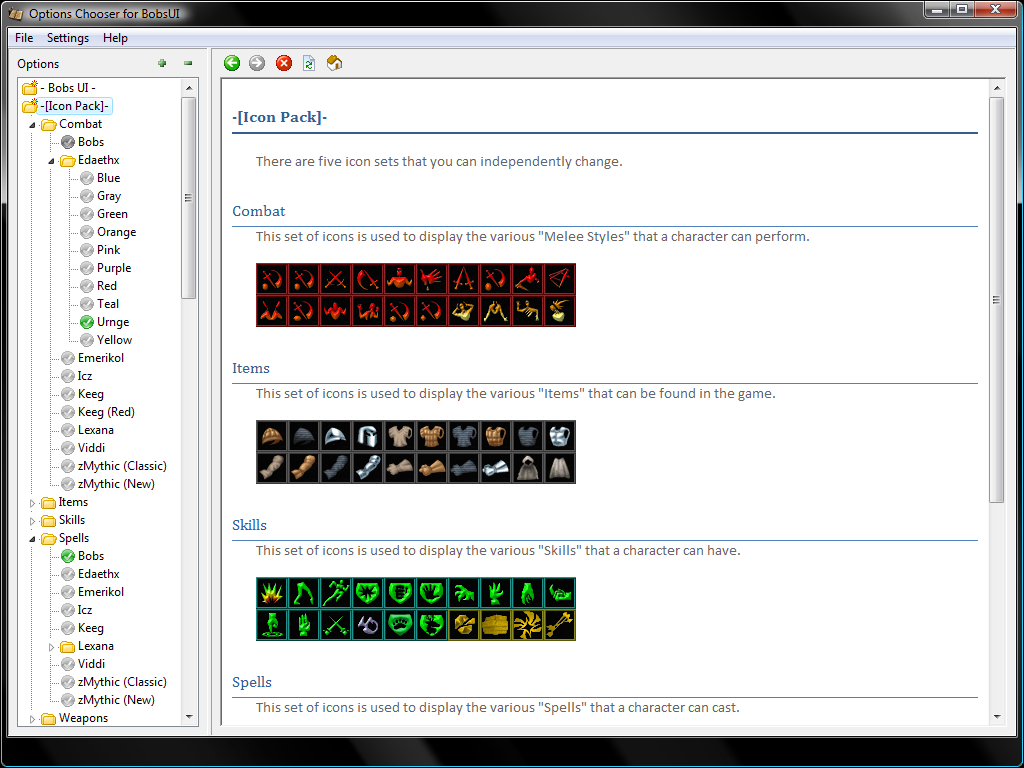
Task: Click the Lexana folder icon under Spells
Action: [68, 647]
